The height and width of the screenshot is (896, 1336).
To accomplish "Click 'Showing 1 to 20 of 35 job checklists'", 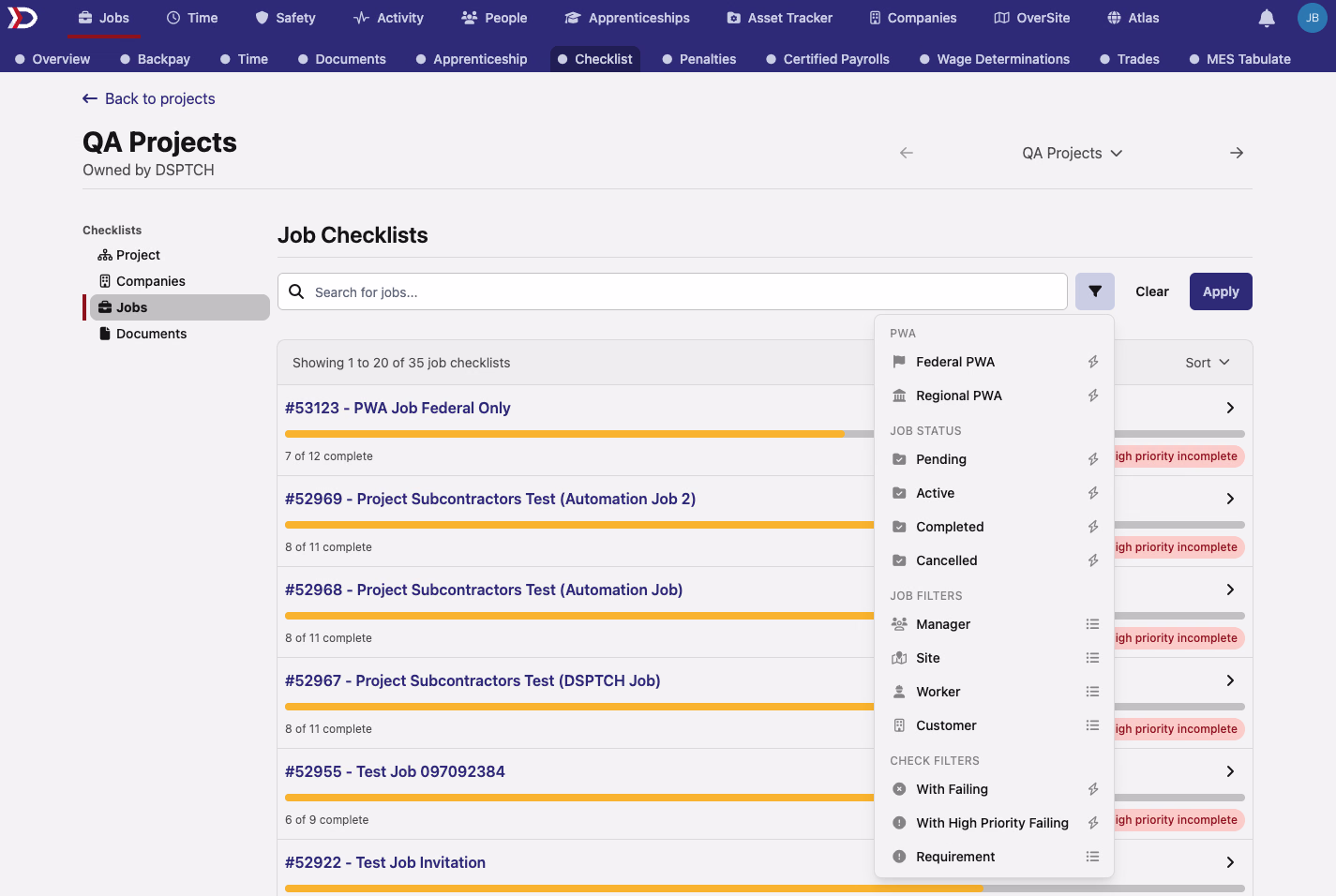I will [401, 363].
